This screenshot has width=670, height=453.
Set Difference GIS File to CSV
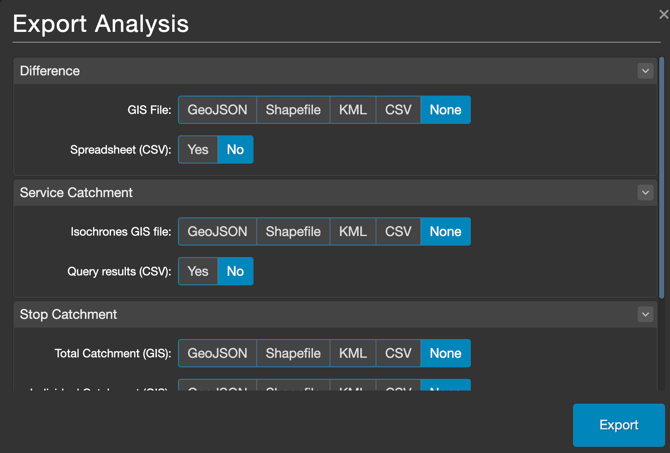(x=398, y=110)
